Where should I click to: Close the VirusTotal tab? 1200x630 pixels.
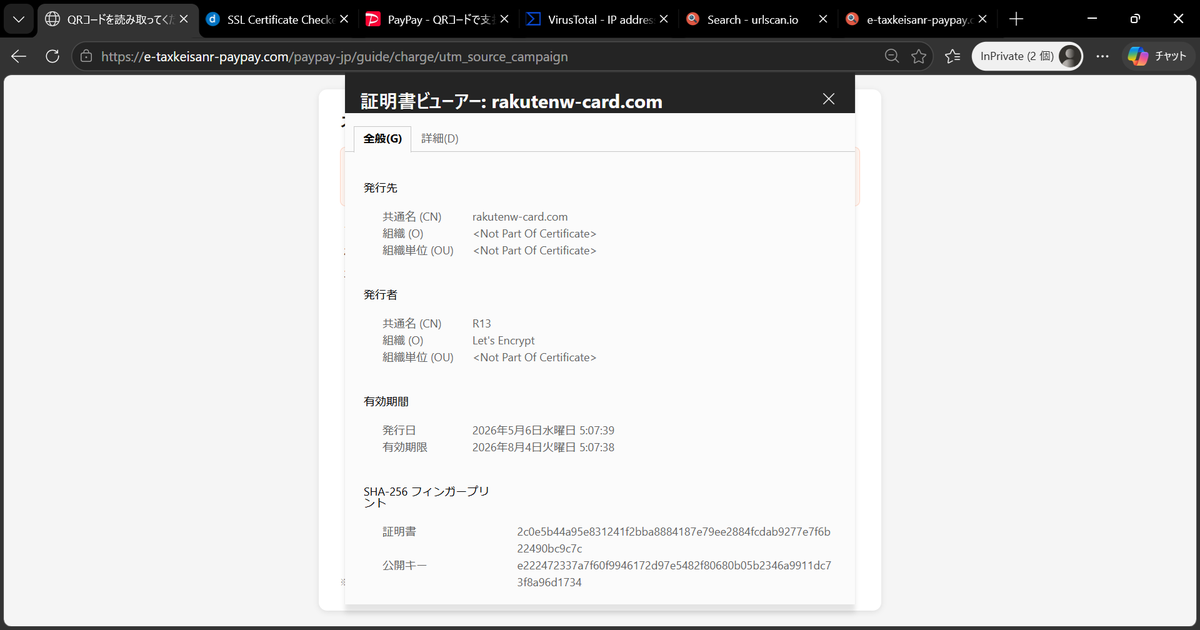(663, 19)
